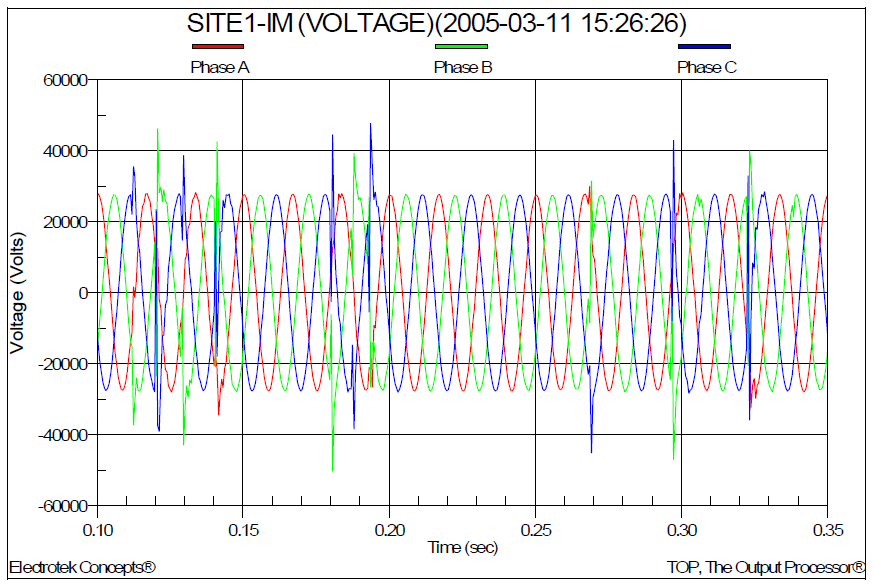Click the -40000 y-axis tick label

[62, 435]
